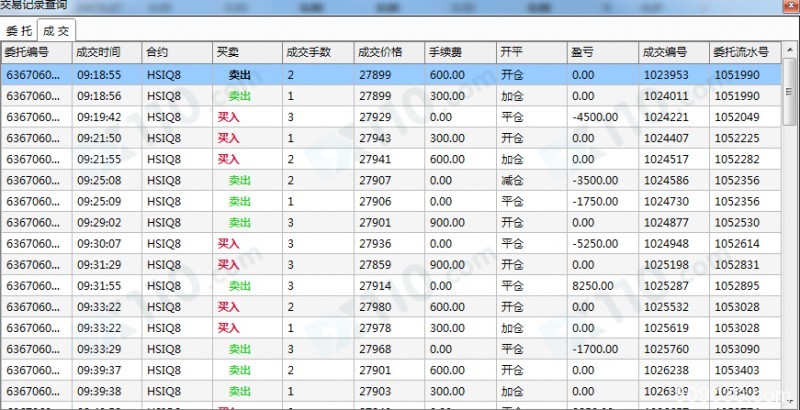Image resolution: width=800 pixels, height=410 pixels.
Task: Click the price cell 27906
Action: click(375, 201)
